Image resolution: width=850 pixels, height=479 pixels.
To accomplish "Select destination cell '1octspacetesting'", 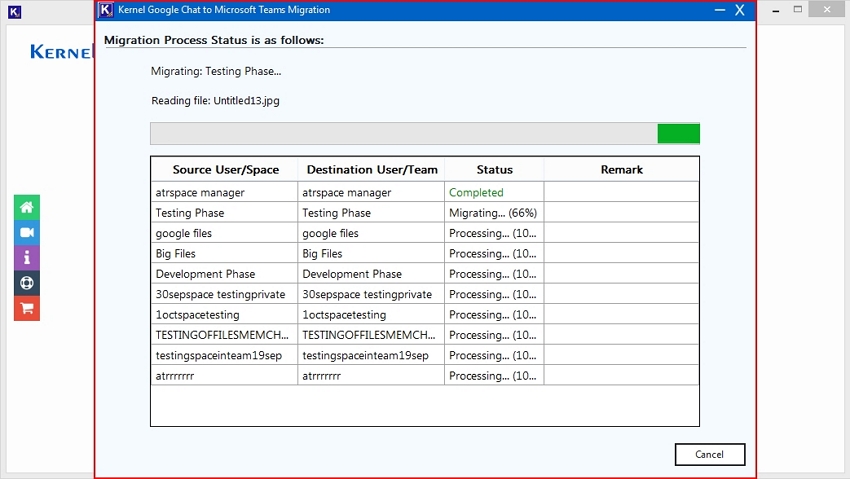I will point(371,315).
